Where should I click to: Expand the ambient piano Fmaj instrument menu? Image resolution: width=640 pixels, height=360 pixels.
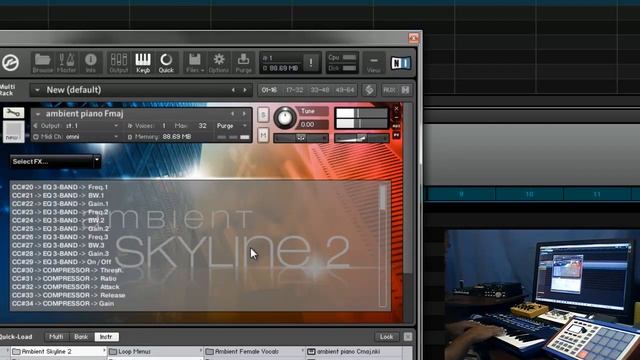pyautogui.click(x=38, y=114)
